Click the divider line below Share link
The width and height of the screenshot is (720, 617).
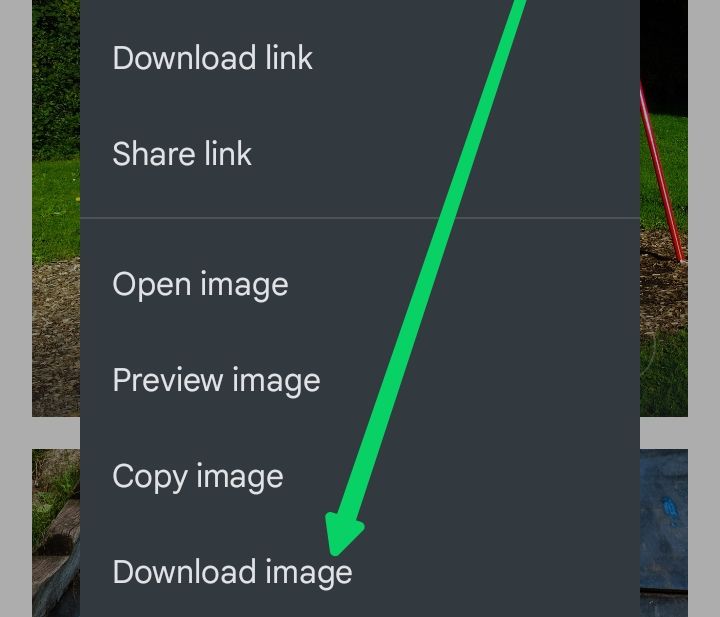point(360,218)
